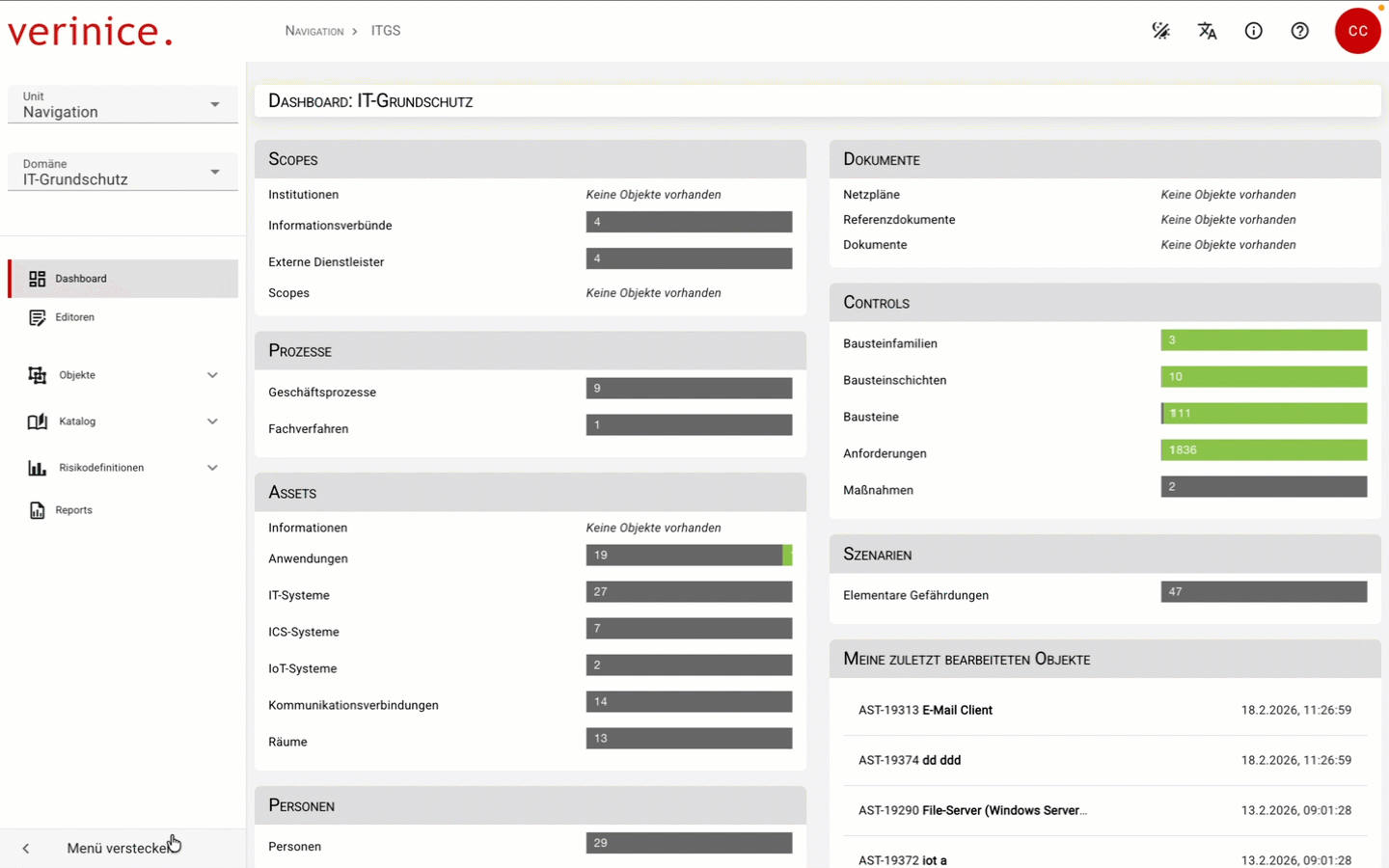
Task: Click the Anforderungen bar showing 1836
Action: pos(1264,450)
